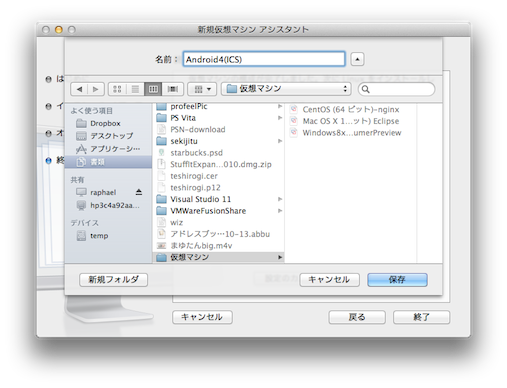Eject raphael using the eject icon
The height and width of the screenshot is (388, 507).
coord(139,192)
